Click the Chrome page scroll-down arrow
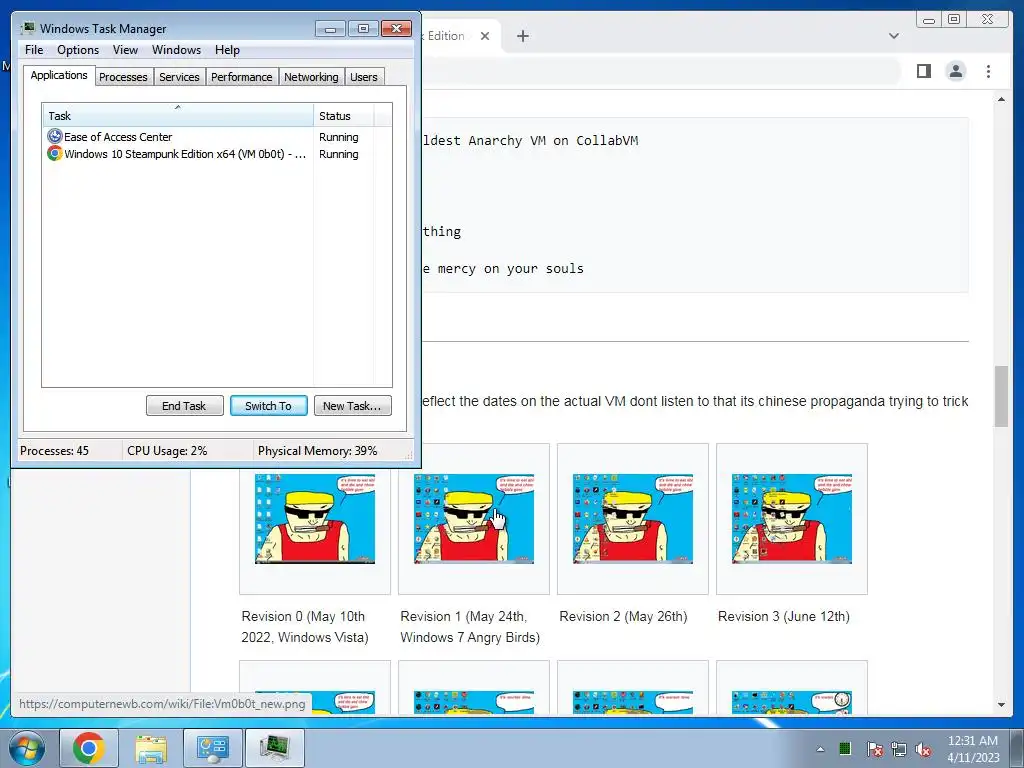This screenshot has height=768, width=1024. [1001, 705]
